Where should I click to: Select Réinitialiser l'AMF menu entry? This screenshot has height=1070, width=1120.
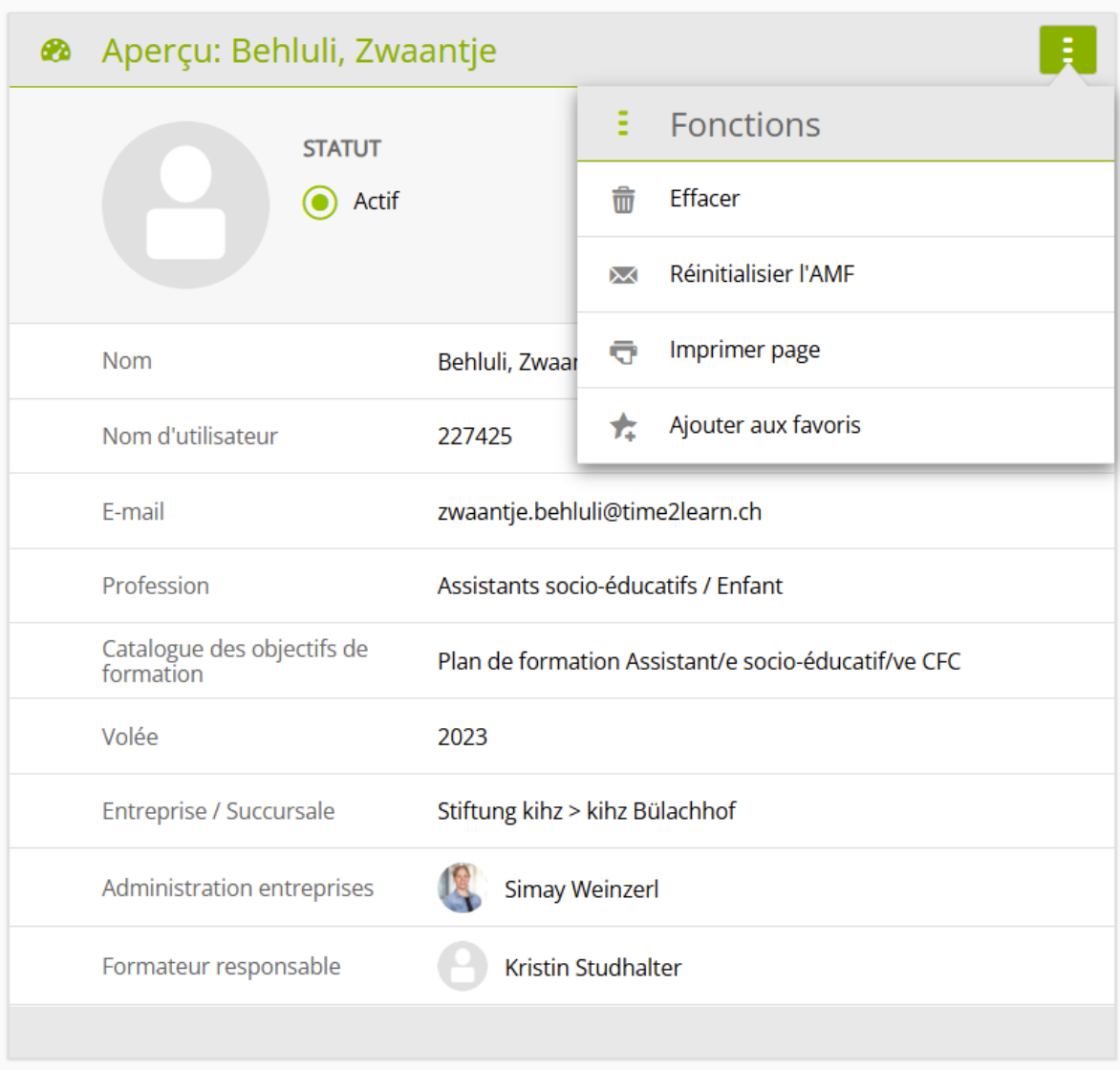coord(762,274)
